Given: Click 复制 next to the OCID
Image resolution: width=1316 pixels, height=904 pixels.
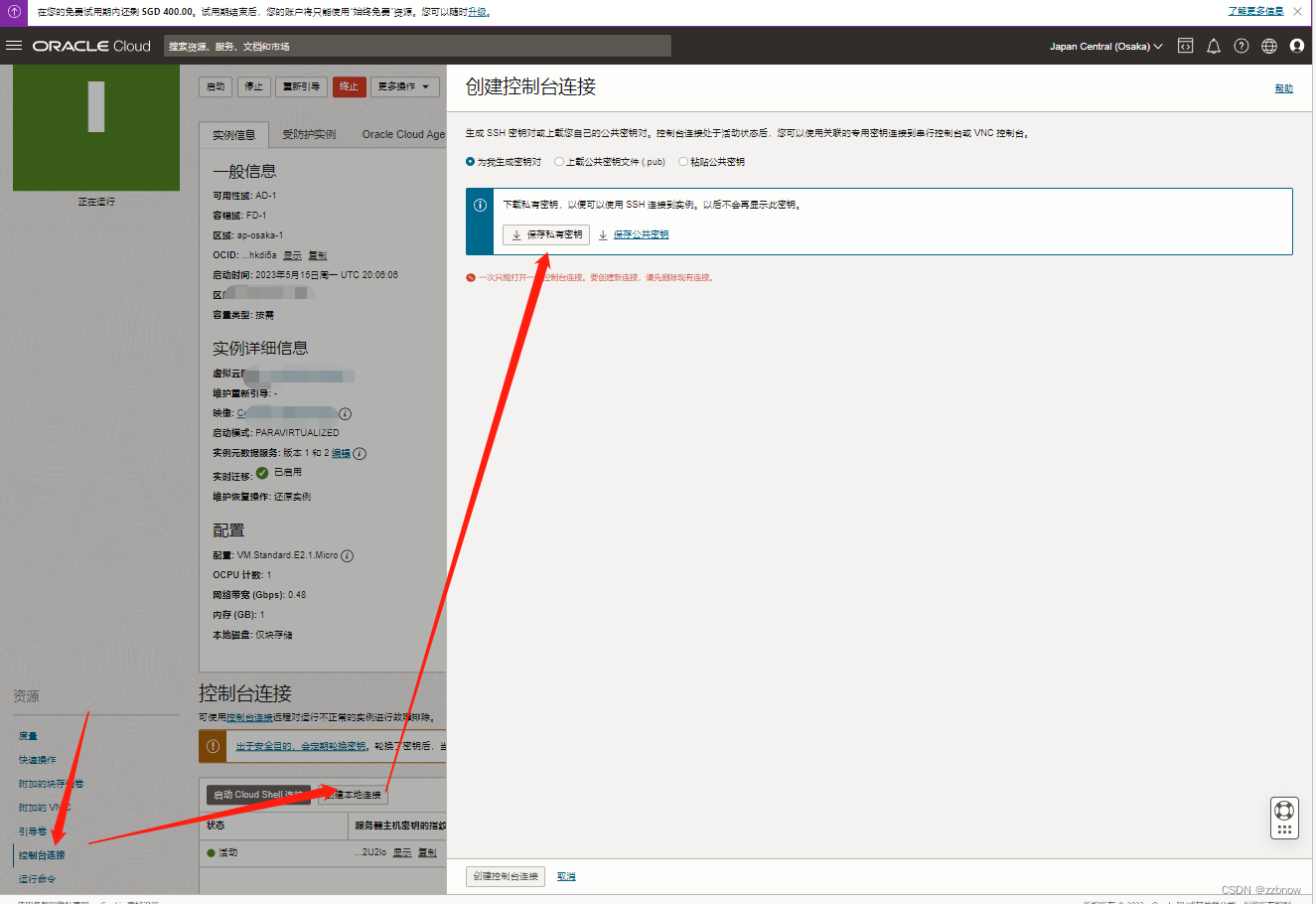Looking at the screenshot, I should [x=317, y=255].
